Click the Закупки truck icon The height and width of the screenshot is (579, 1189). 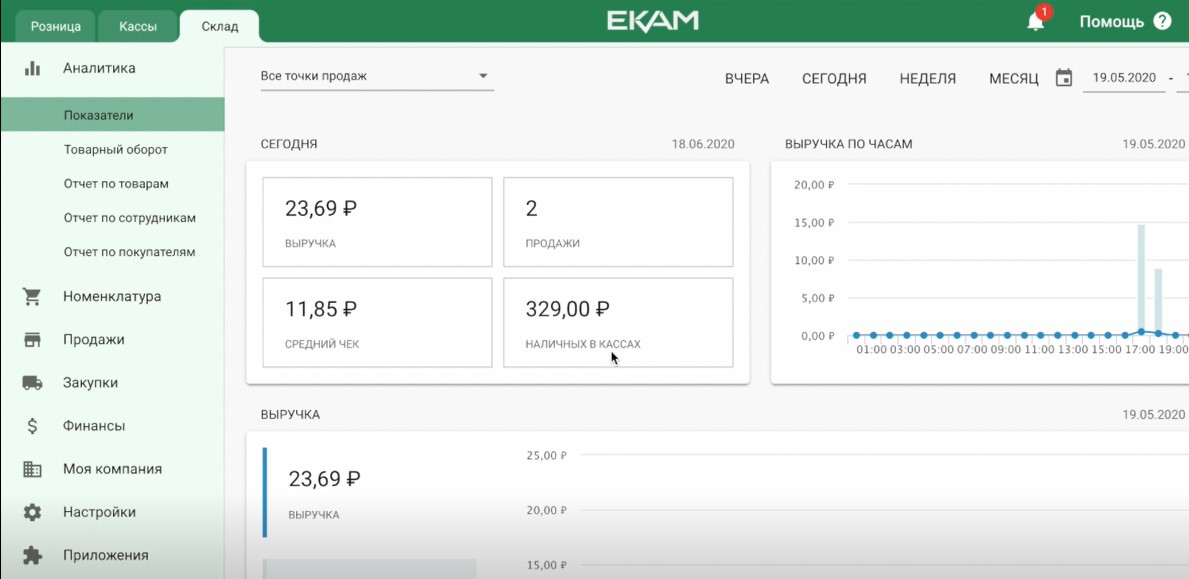pos(33,383)
